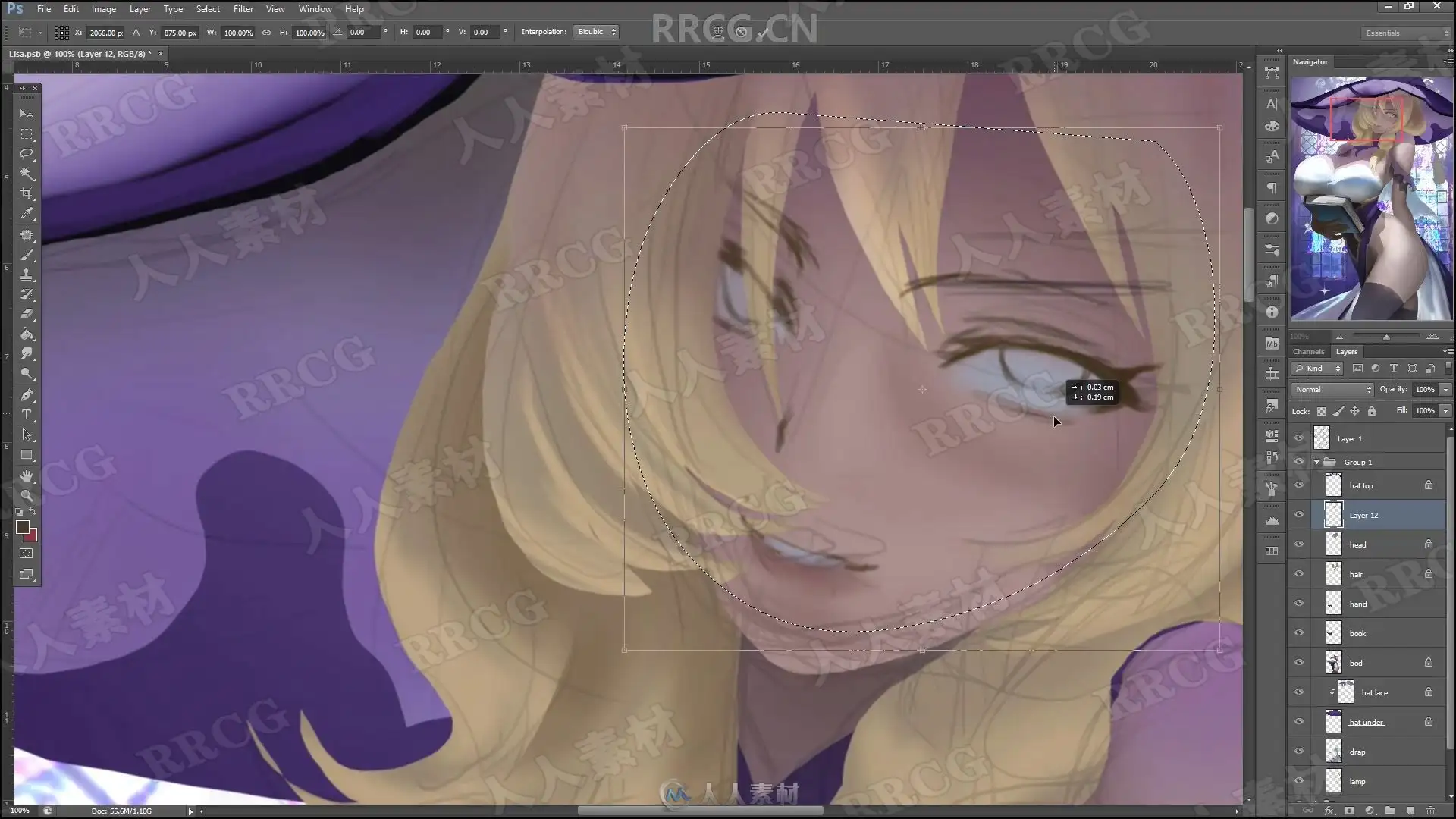Open the Interpolation Bicubic dropdown

point(596,32)
